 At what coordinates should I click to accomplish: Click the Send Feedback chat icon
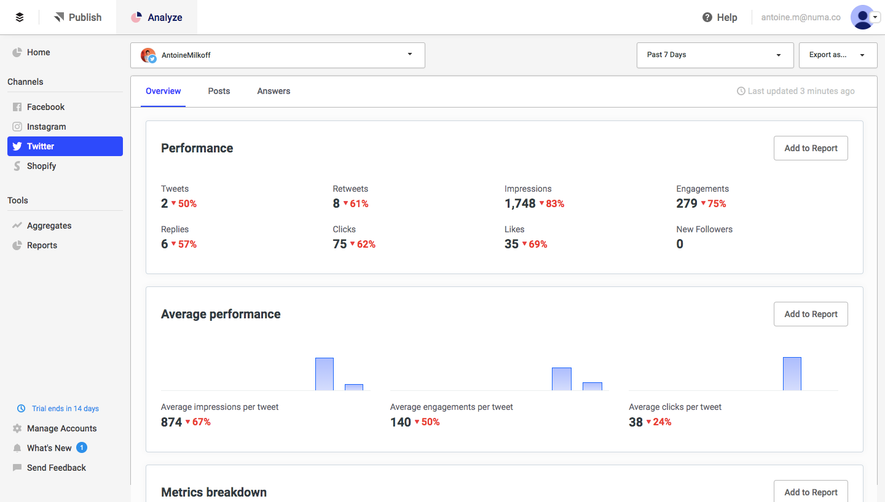[17, 468]
